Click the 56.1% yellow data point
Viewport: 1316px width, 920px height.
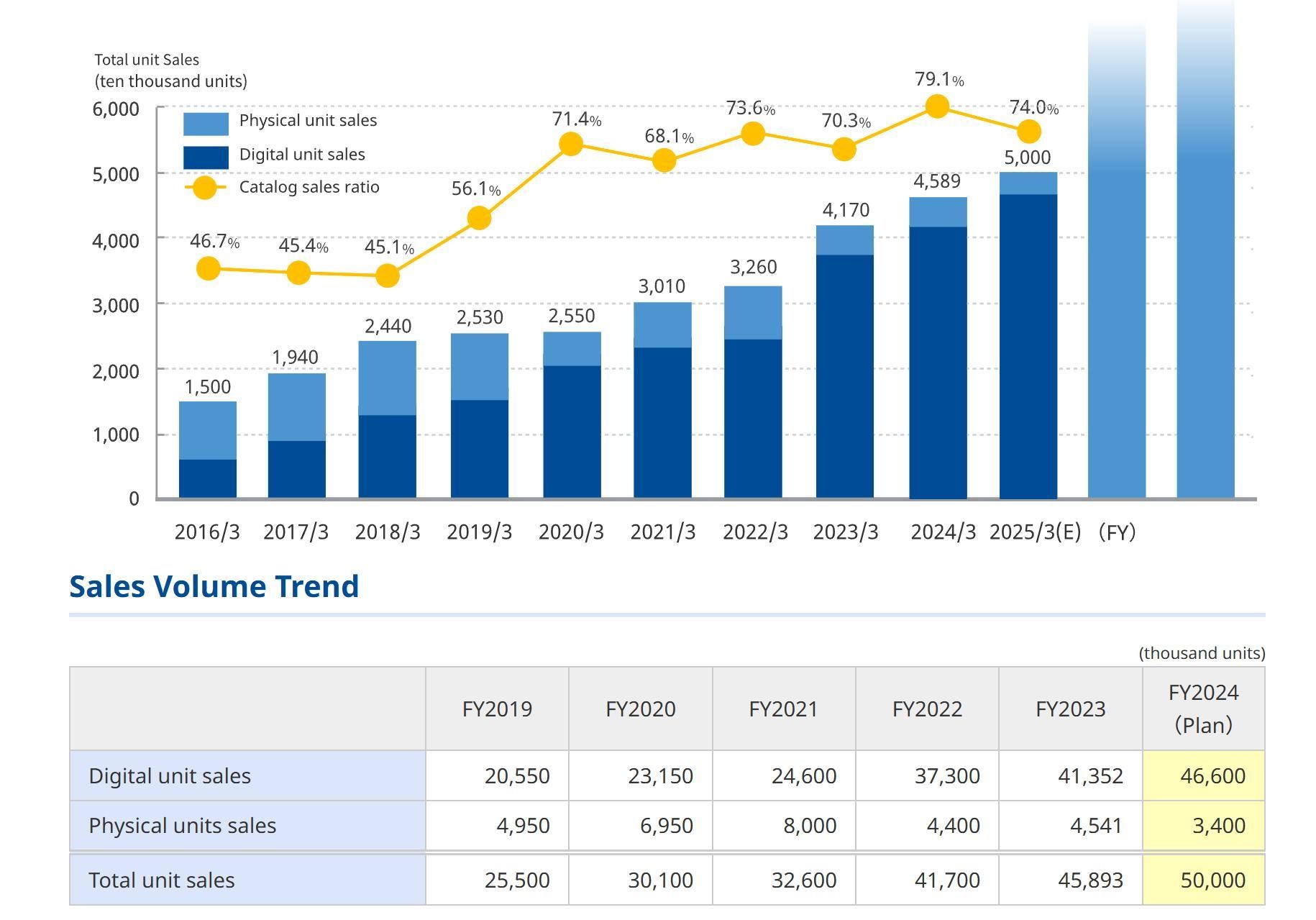[479, 218]
